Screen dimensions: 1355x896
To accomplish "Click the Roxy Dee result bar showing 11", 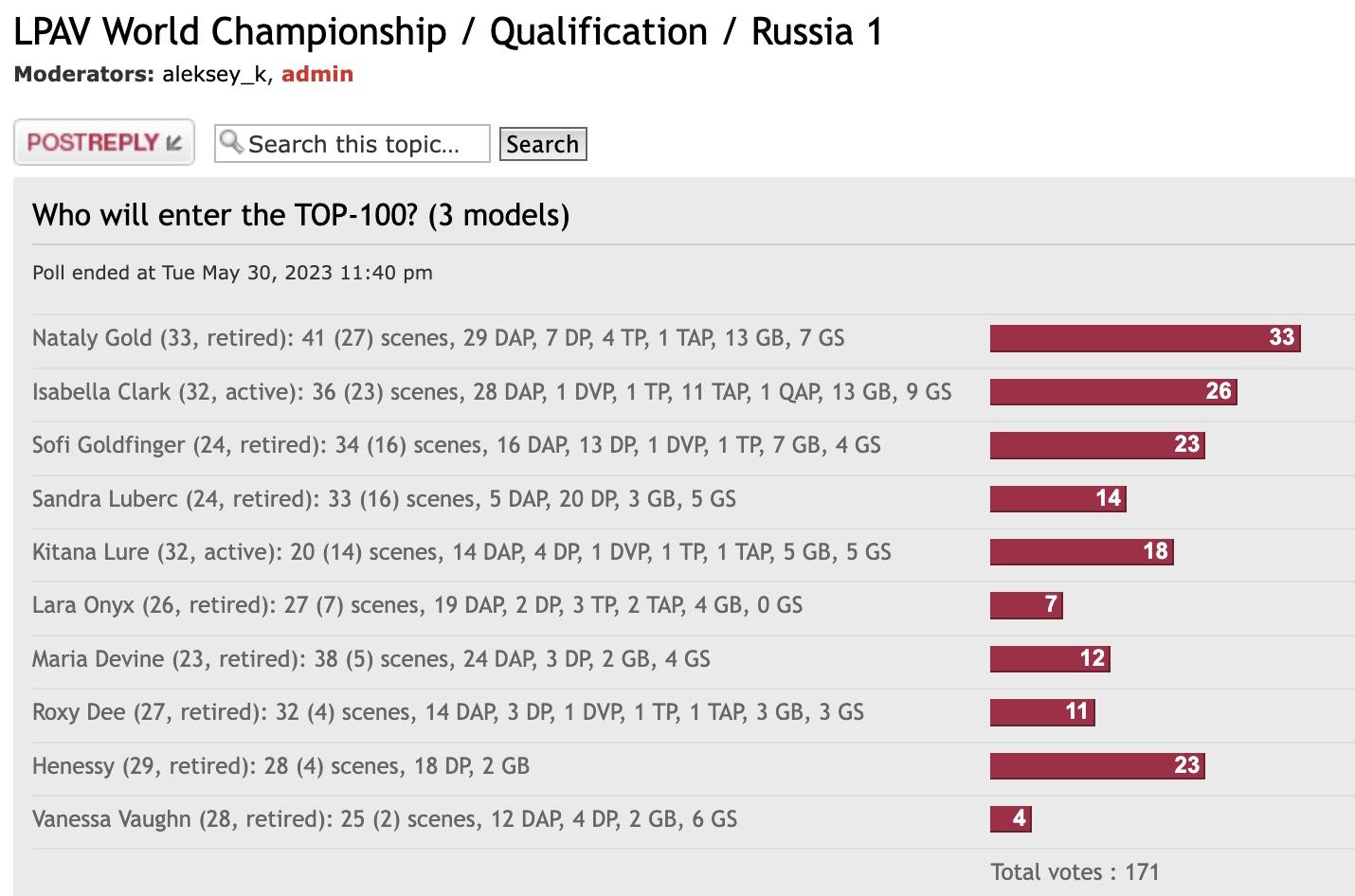I will (1042, 711).
